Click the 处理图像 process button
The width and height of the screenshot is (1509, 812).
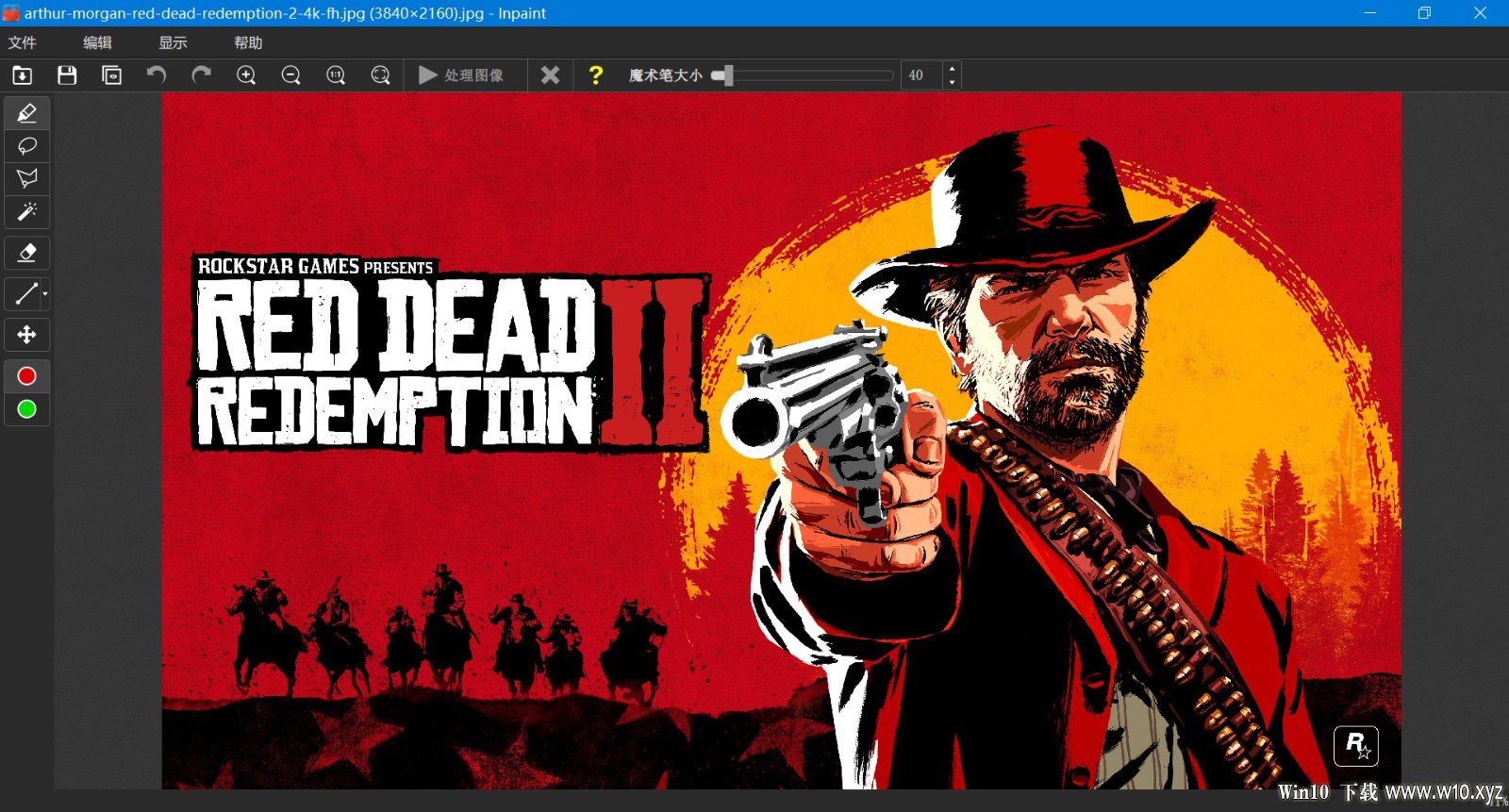pyautogui.click(x=461, y=75)
